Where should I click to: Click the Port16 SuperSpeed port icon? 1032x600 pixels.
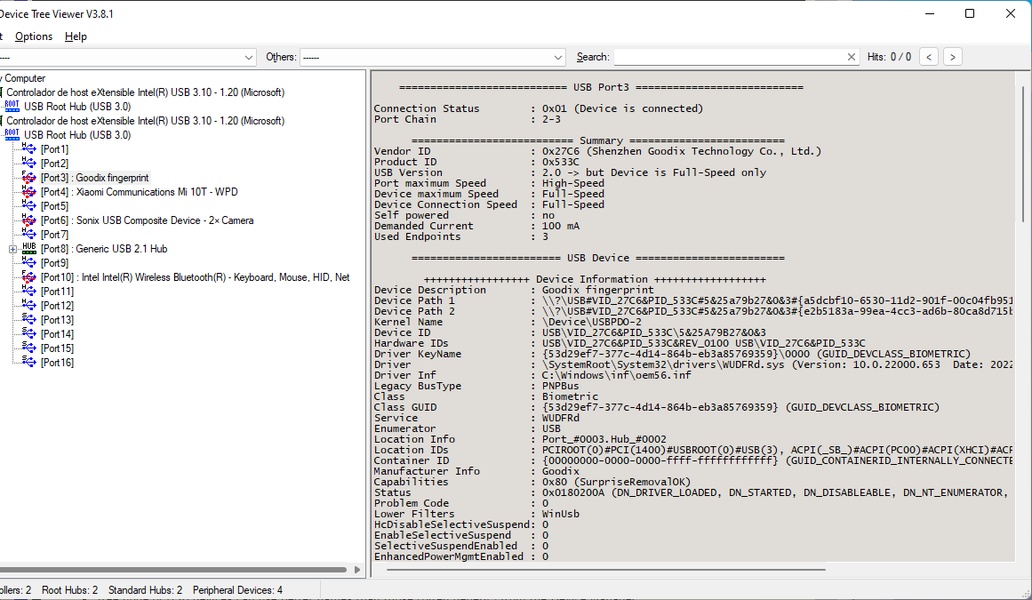pos(29,362)
